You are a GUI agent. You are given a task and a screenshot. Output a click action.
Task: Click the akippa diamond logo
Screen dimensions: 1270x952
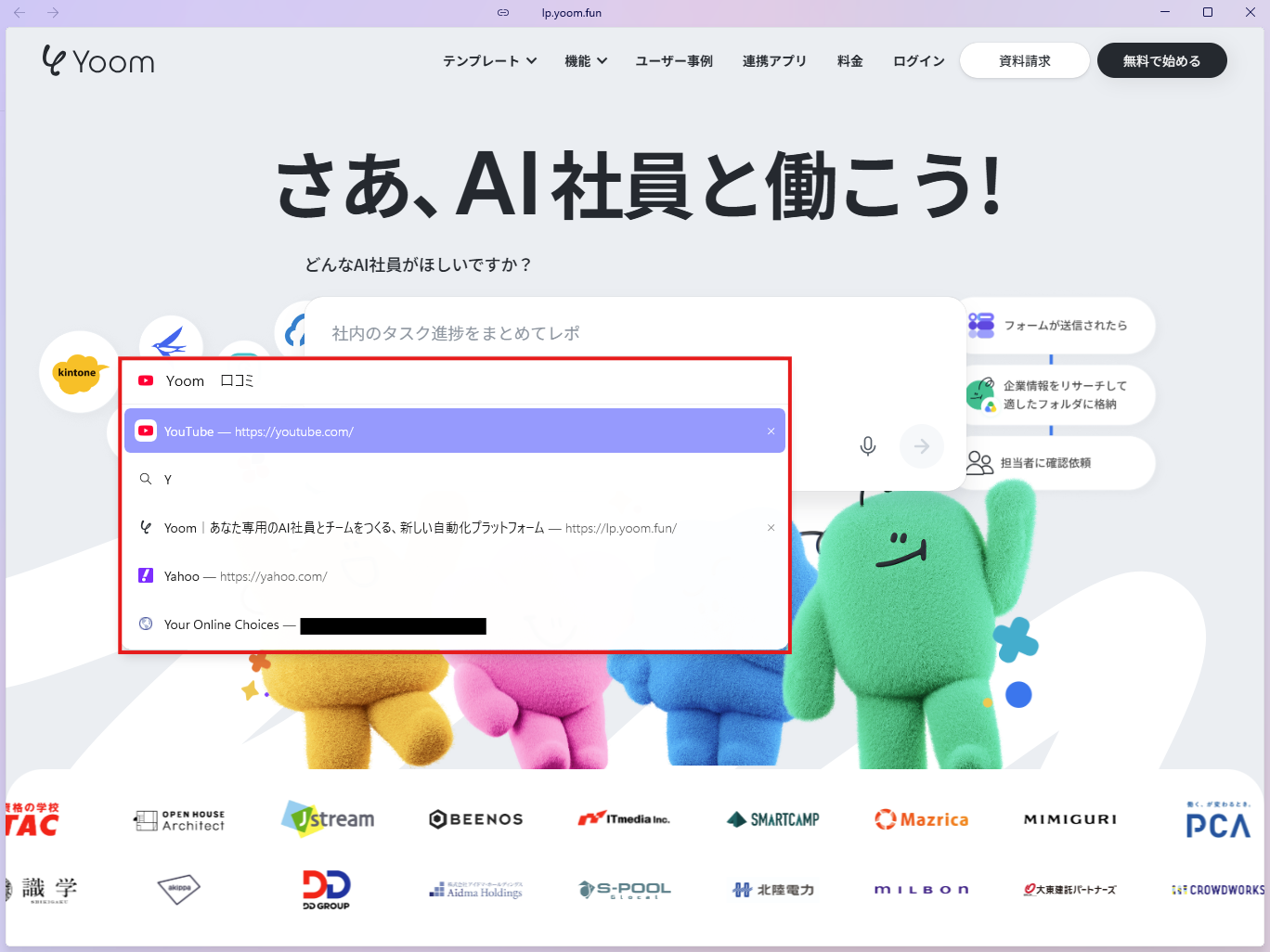pyautogui.click(x=179, y=889)
